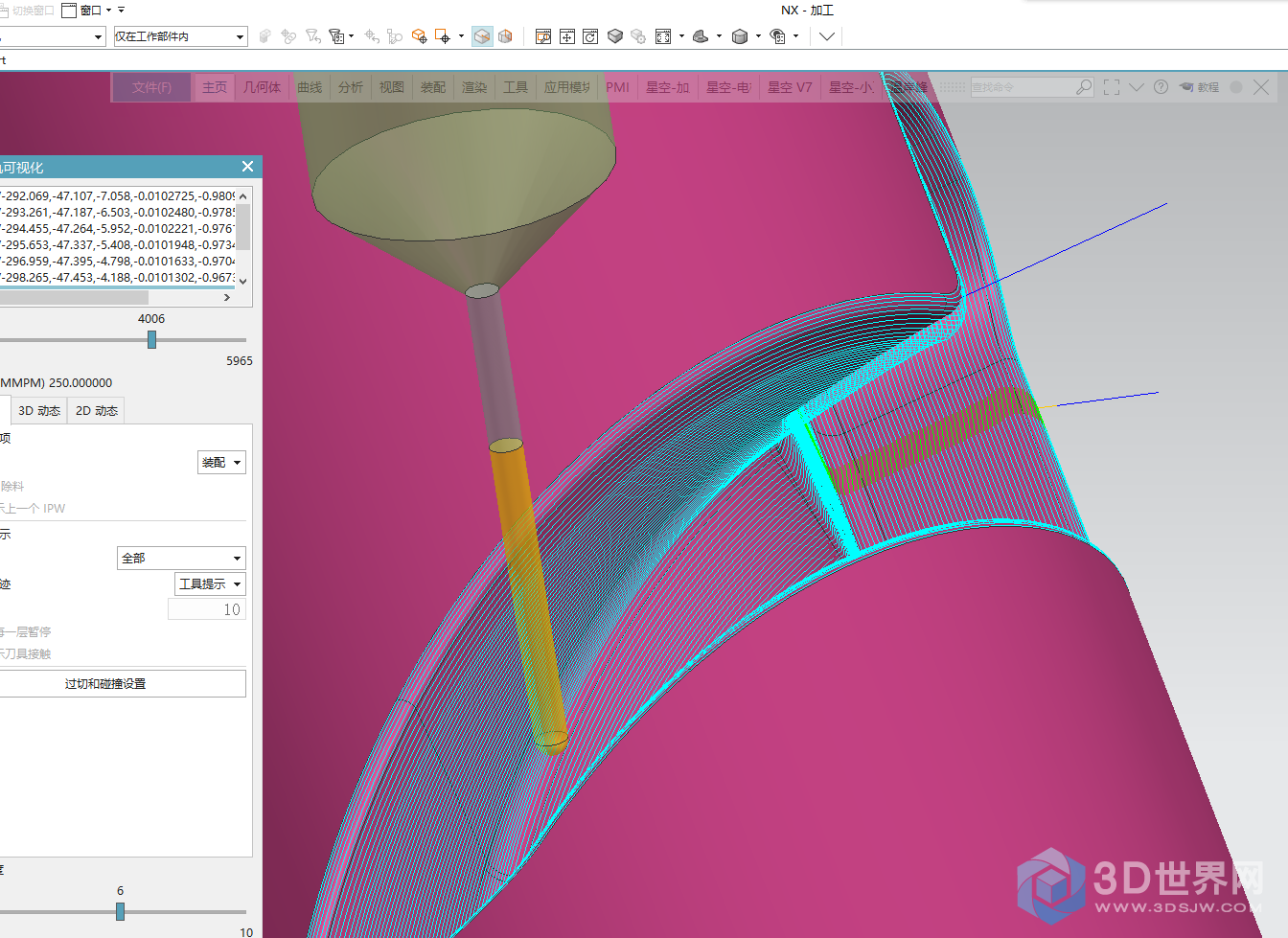The width and height of the screenshot is (1288, 938).
Task: Open the quick access toolbar customize arrow
Action: click(122, 10)
